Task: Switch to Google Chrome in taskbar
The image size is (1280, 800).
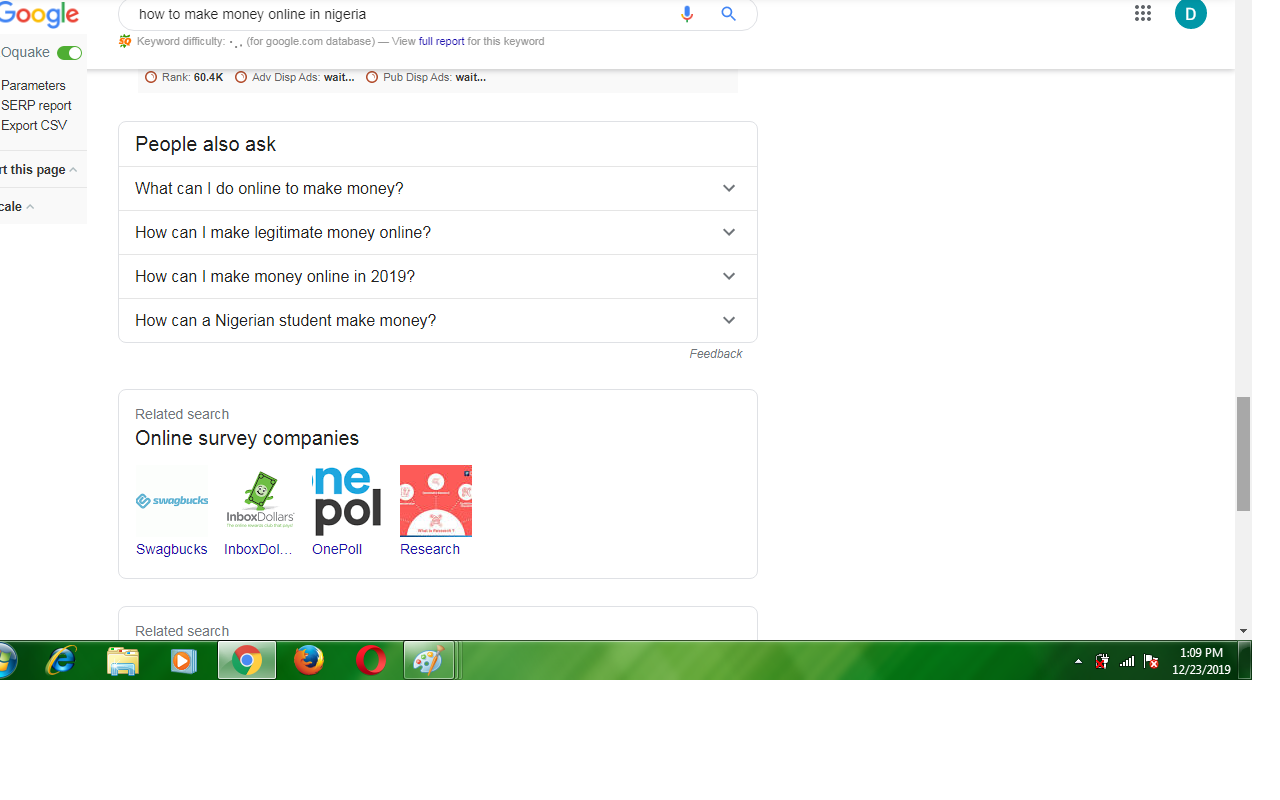Action: click(x=247, y=661)
